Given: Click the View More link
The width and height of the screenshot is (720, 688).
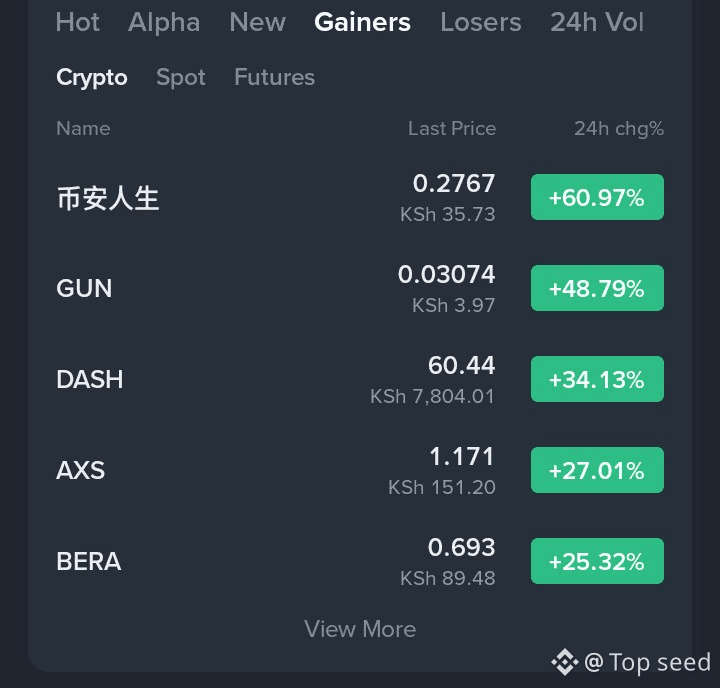Looking at the screenshot, I should (360, 629).
